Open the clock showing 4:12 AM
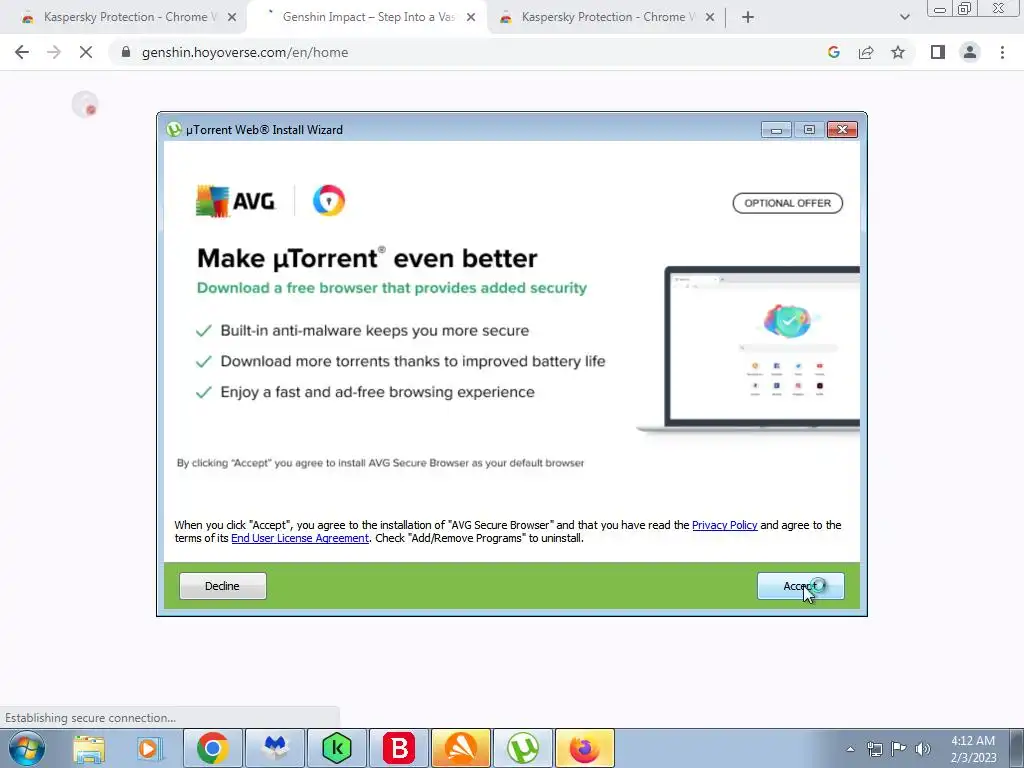This screenshot has width=1024, height=768. (973, 749)
